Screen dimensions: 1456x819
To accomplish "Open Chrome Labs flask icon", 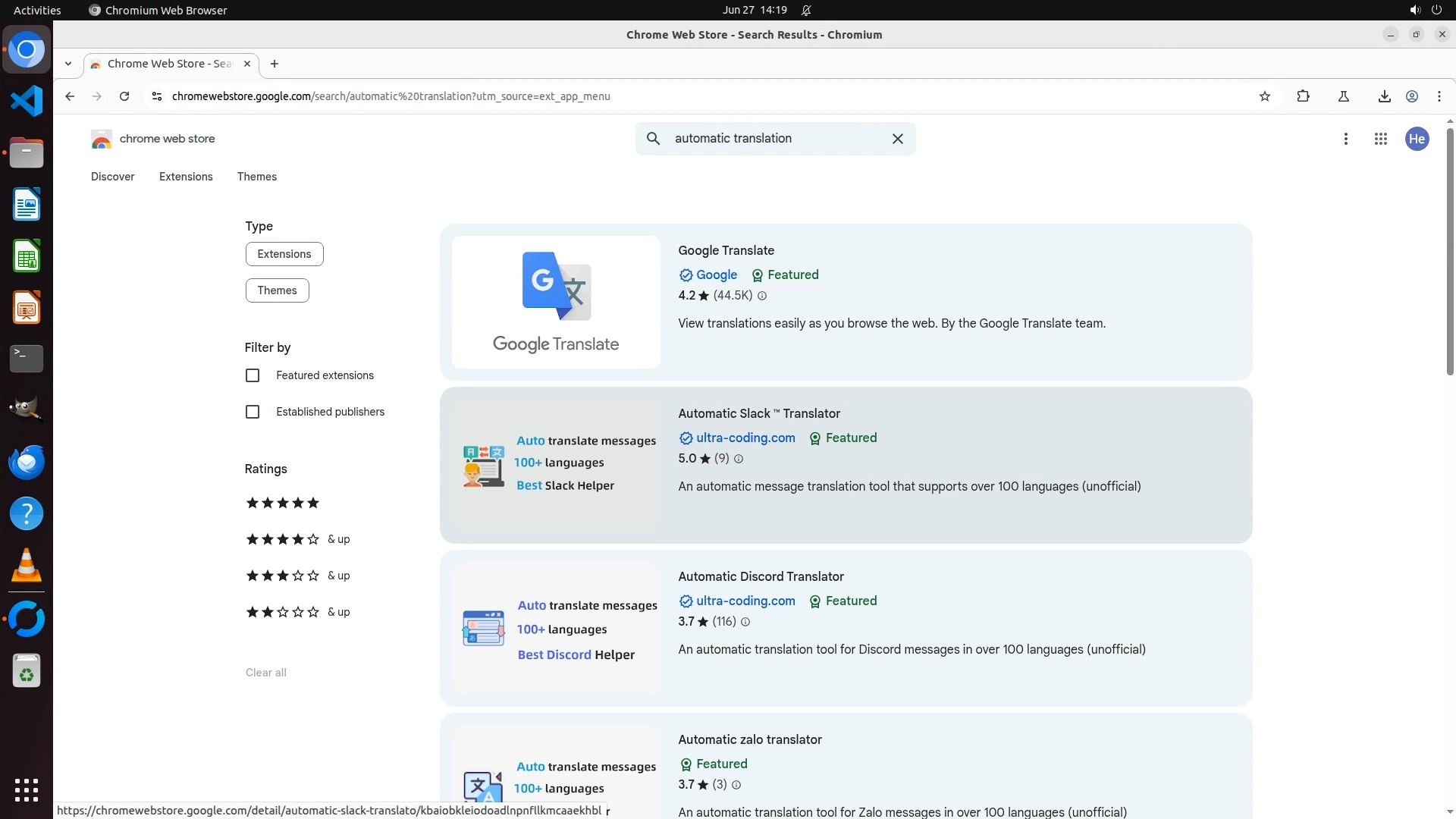I will pos(1343,96).
